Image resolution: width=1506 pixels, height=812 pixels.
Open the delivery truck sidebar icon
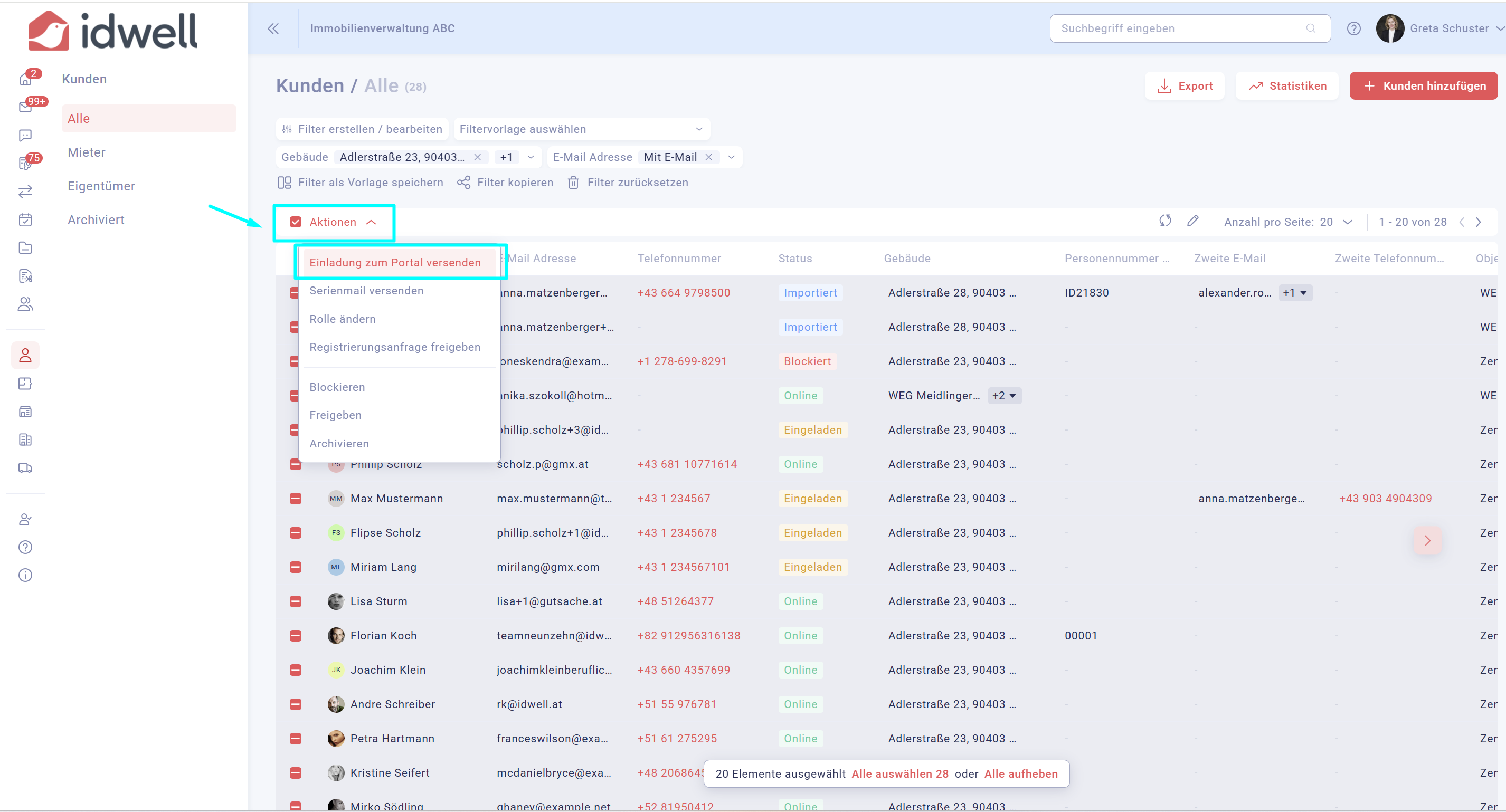25,468
